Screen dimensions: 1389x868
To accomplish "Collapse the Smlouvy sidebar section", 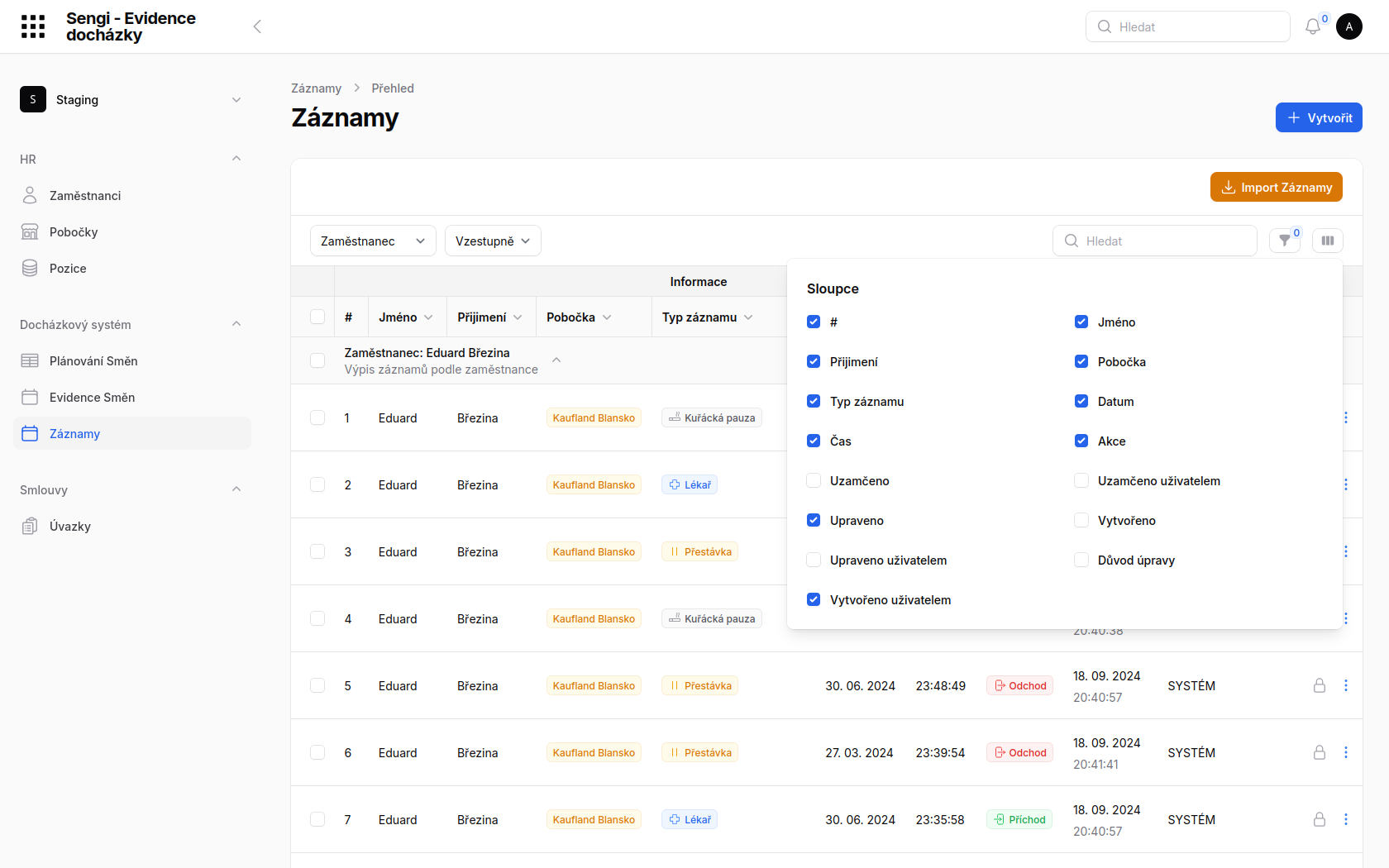I will point(236,489).
